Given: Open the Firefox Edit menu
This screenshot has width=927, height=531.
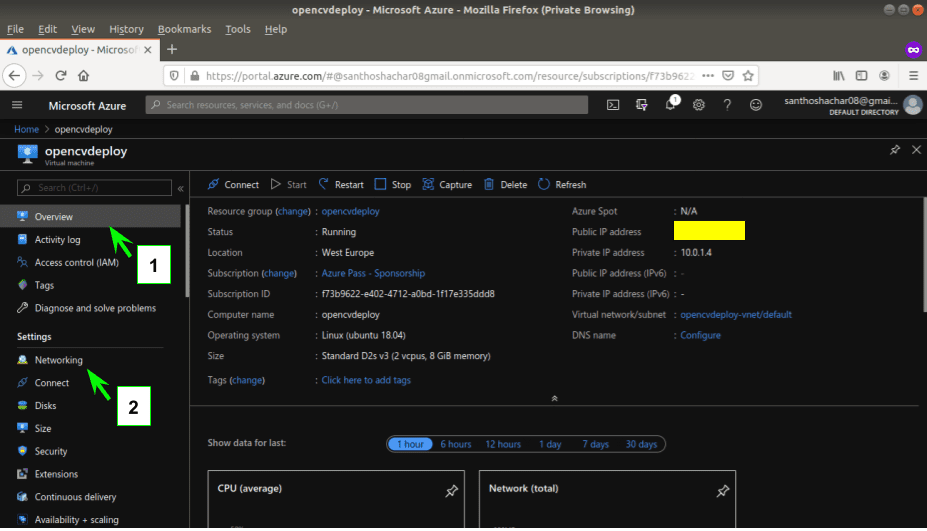Looking at the screenshot, I should 47,29.
